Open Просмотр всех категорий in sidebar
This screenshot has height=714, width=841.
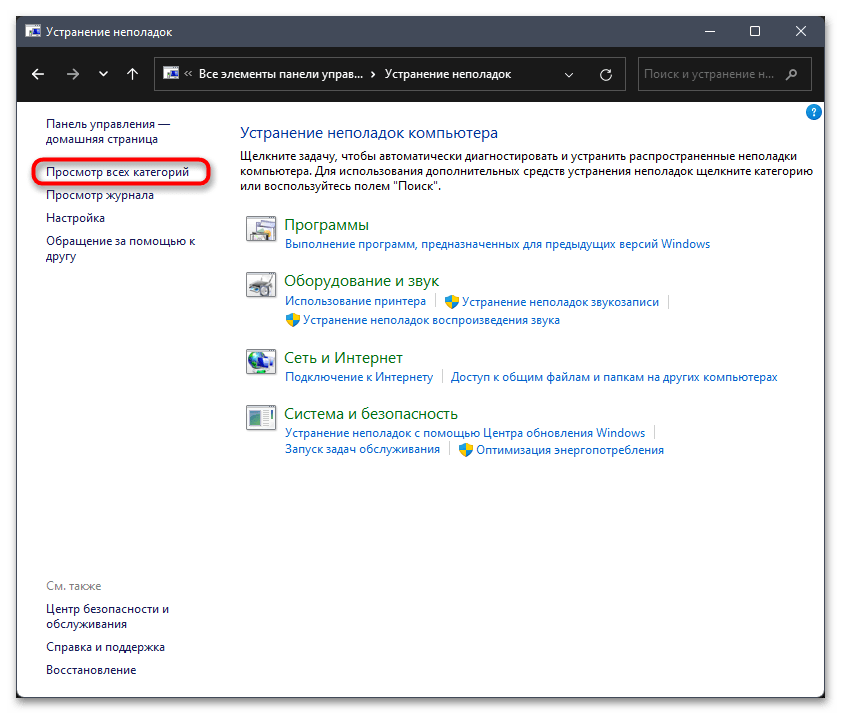pyautogui.click(x=117, y=173)
